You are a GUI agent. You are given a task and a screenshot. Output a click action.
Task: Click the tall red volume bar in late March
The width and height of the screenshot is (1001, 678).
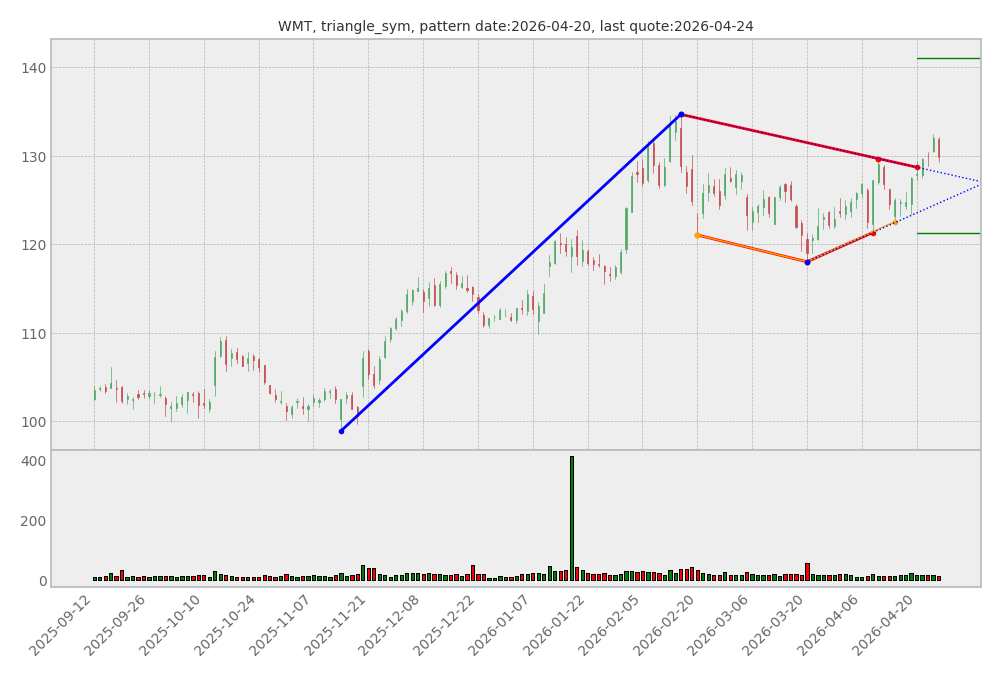coord(807,571)
